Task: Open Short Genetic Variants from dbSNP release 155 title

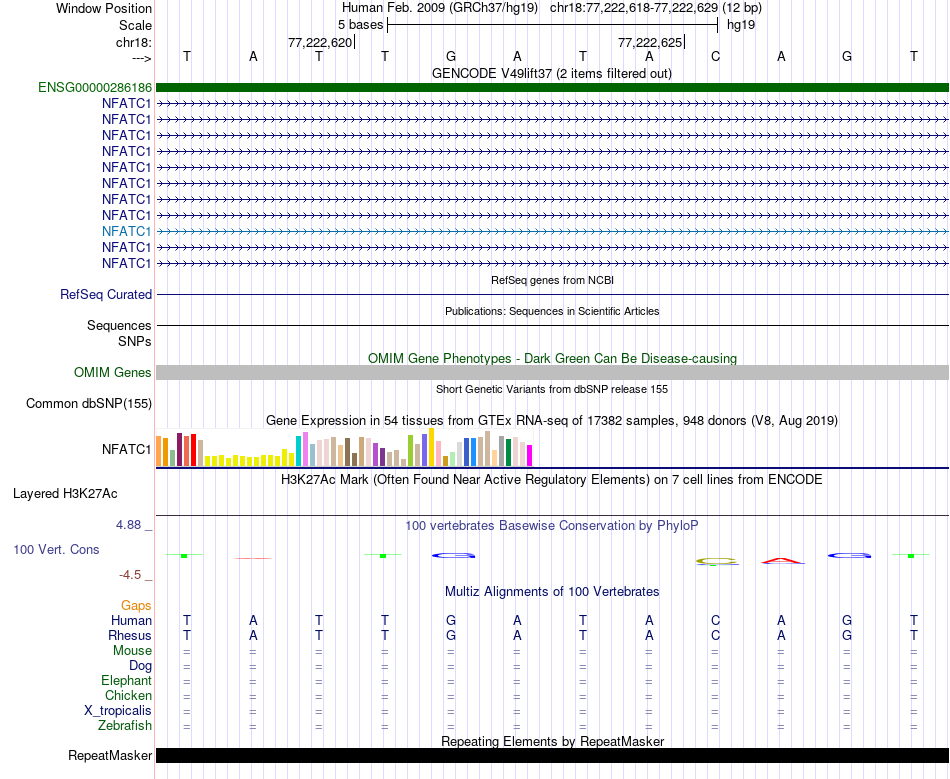Action: tap(552, 390)
